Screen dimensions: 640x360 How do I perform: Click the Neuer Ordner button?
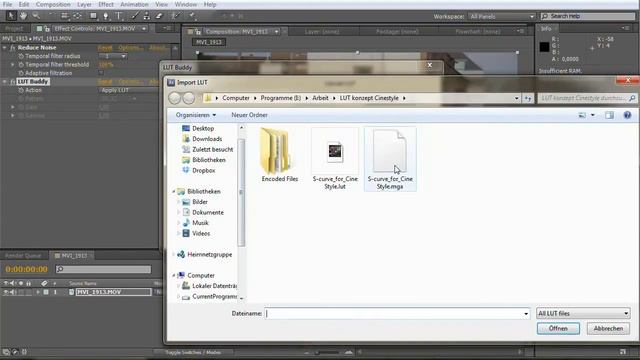tap(249, 115)
